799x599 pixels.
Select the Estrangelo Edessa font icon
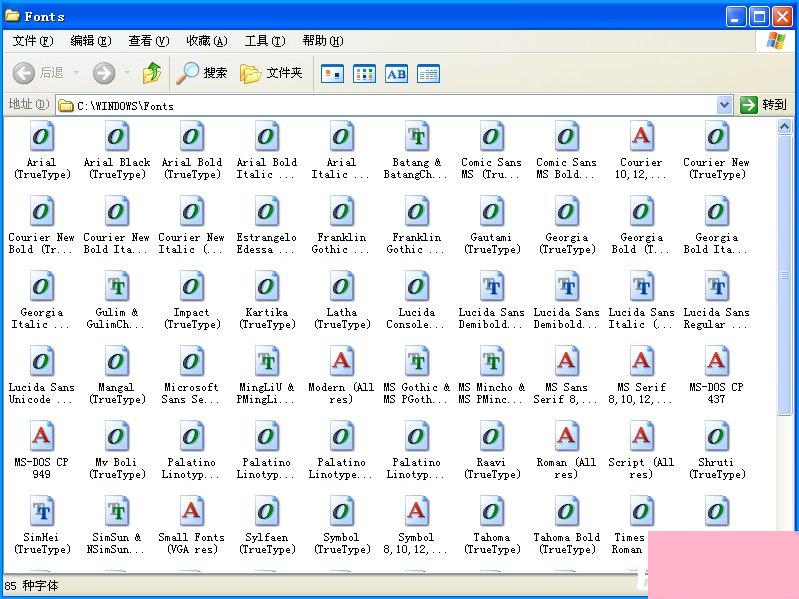pos(267,211)
